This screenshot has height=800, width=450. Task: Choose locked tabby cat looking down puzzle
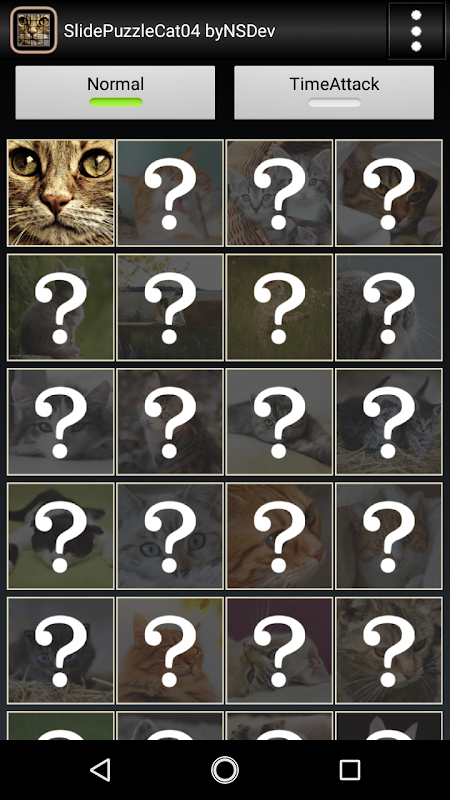(x=389, y=650)
